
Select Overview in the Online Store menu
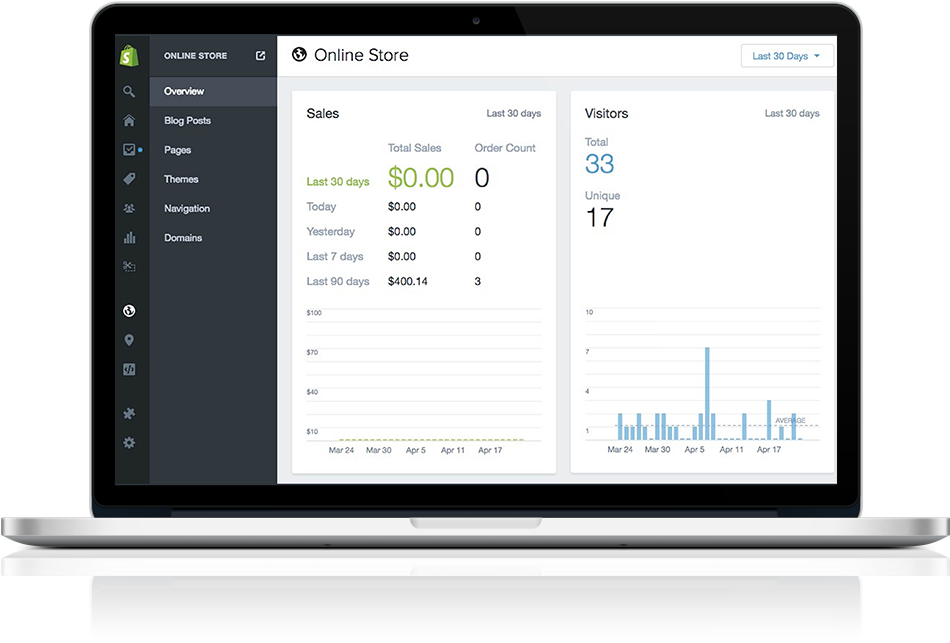[184, 91]
